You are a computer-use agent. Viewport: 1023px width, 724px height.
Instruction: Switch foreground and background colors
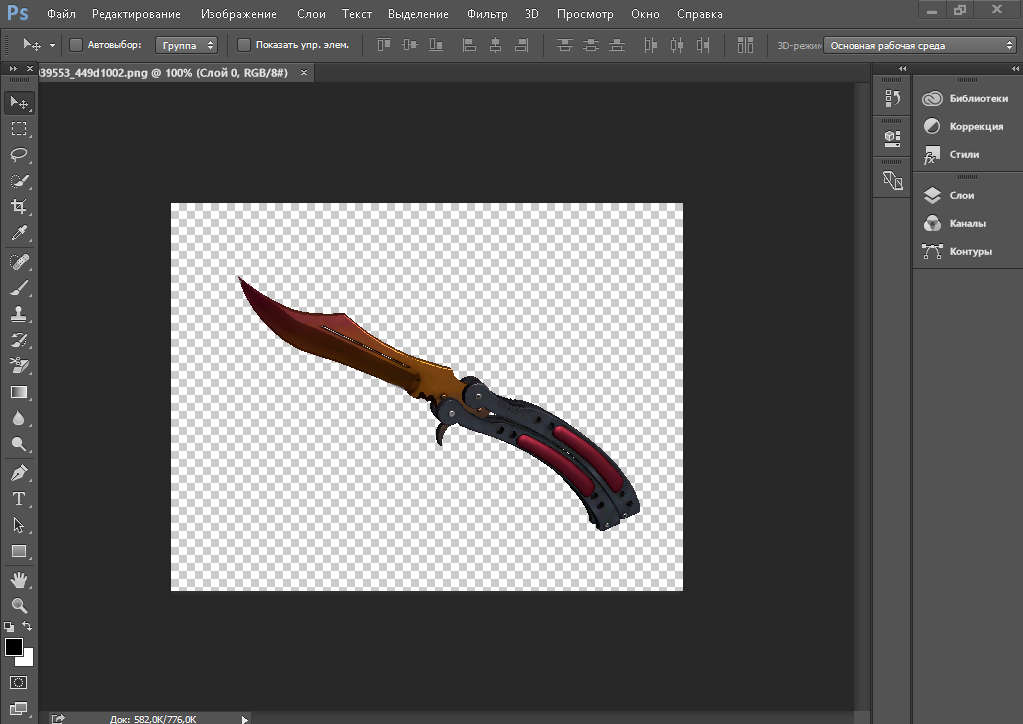click(27, 626)
